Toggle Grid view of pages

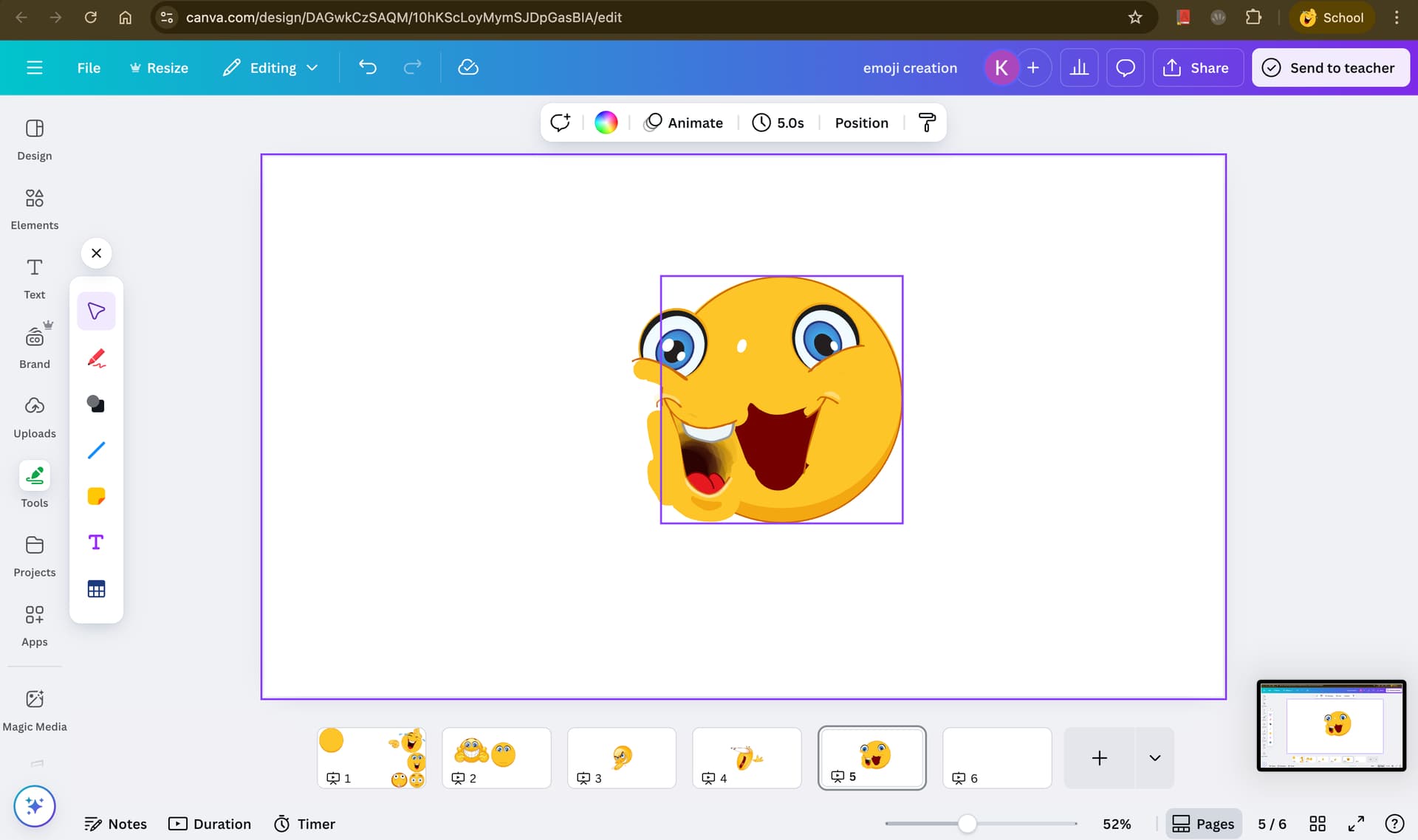tap(1318, 824)
